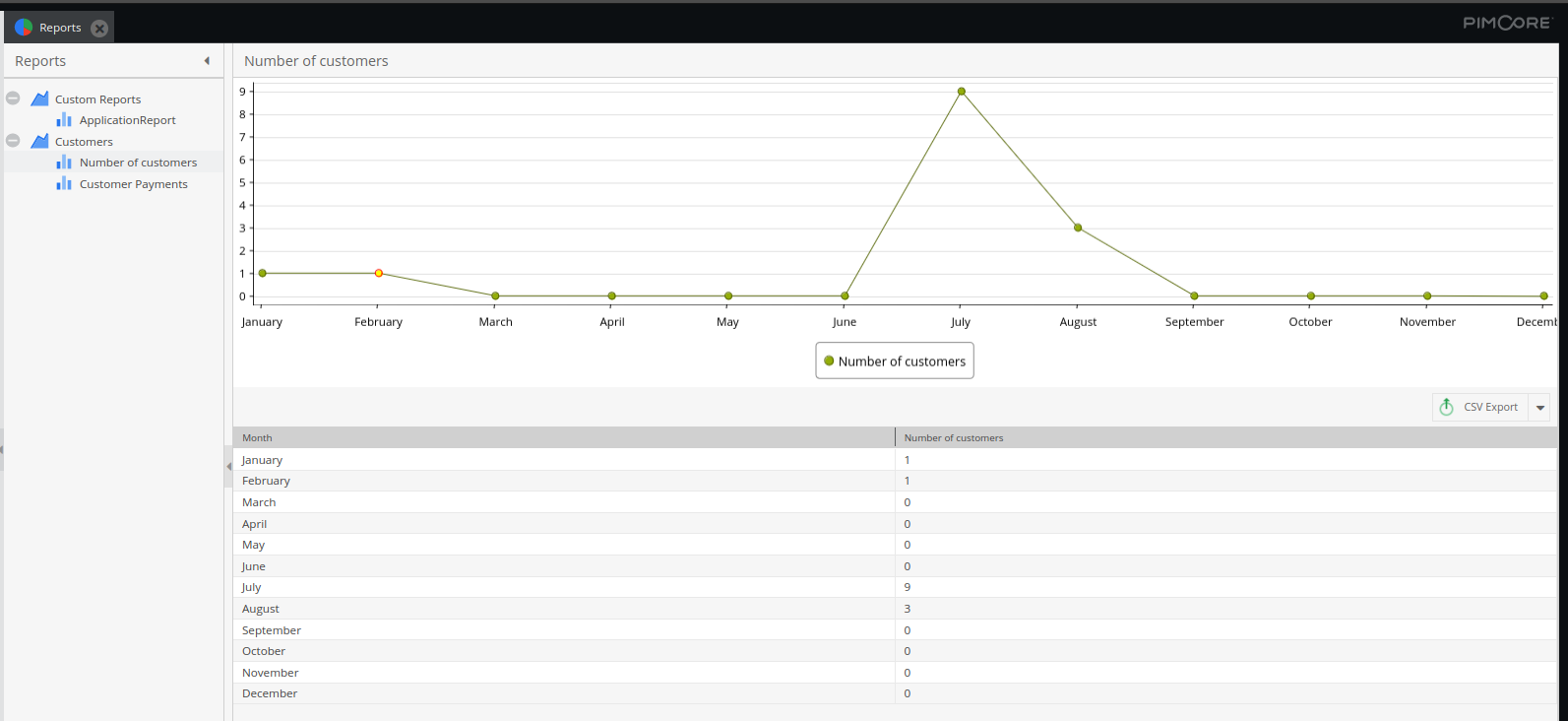
Task: Click the June data point at 0
Action: (845, 295)
